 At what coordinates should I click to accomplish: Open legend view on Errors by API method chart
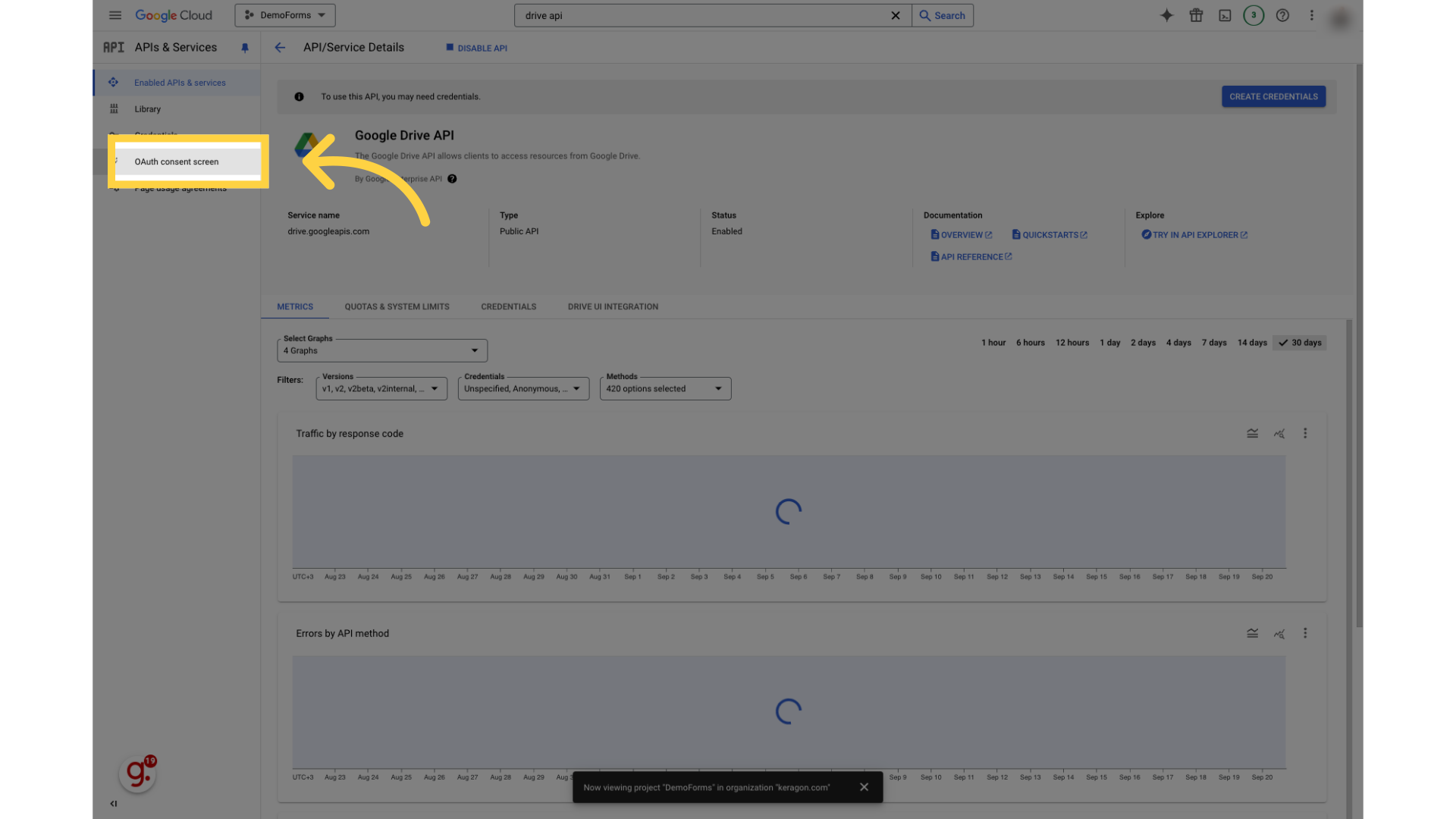point(1252,633)
